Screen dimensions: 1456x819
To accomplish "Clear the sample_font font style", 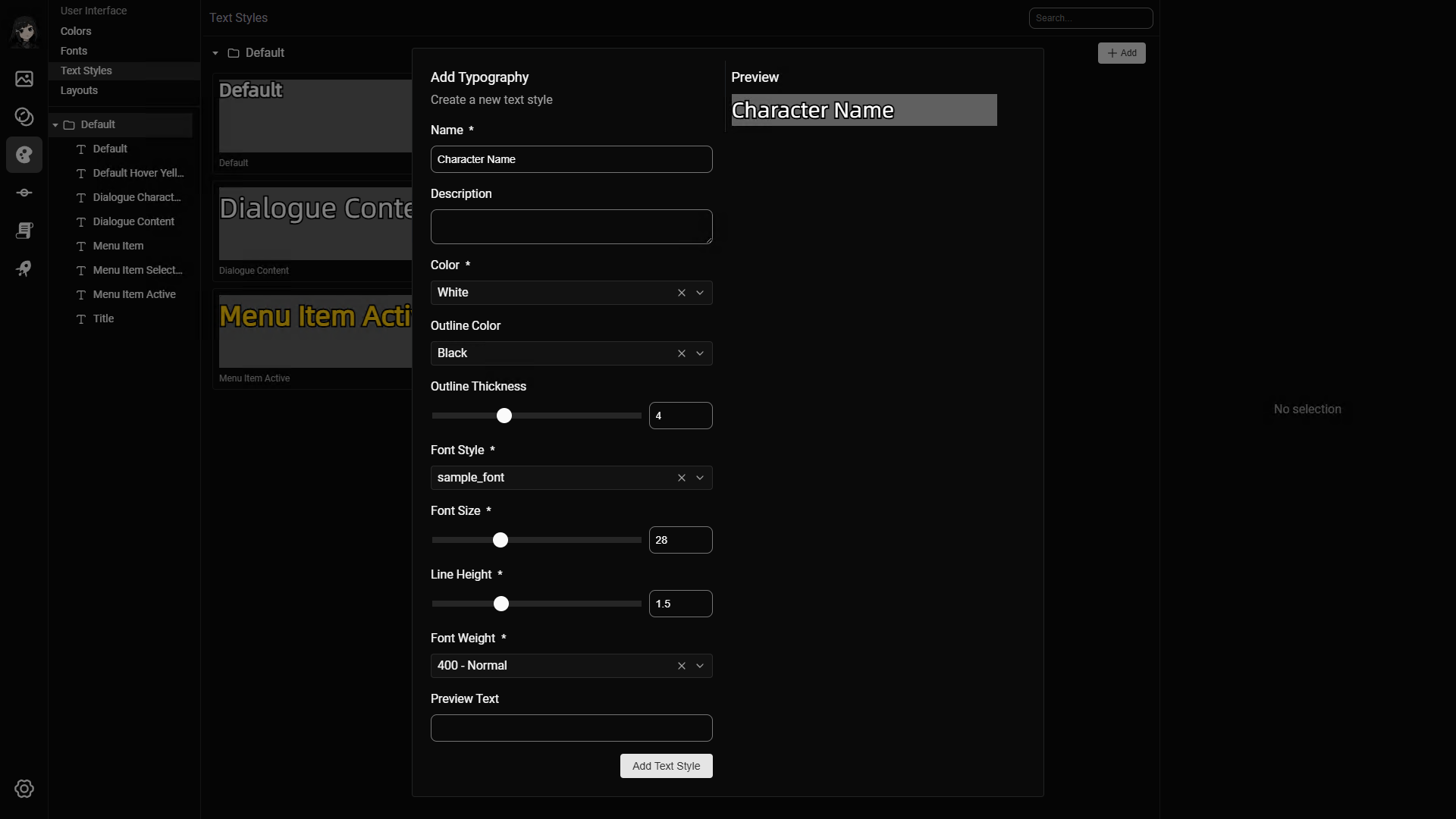I will point(681,478).
